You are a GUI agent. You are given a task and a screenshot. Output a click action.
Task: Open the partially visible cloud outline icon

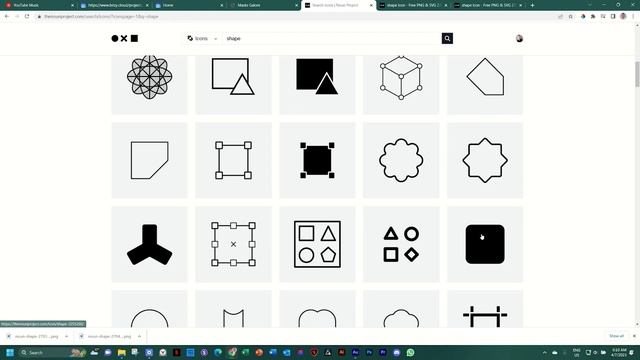click(401, 318)
